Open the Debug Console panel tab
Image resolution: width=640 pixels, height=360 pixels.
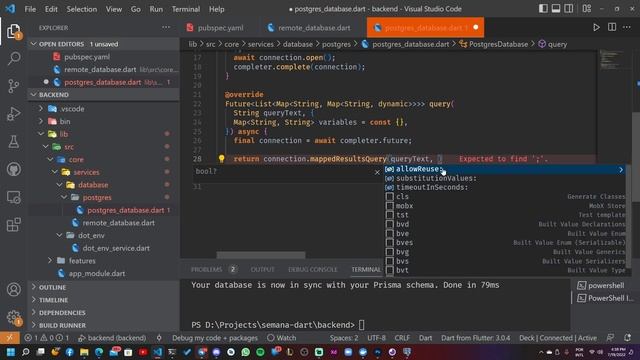pos(313,269)
